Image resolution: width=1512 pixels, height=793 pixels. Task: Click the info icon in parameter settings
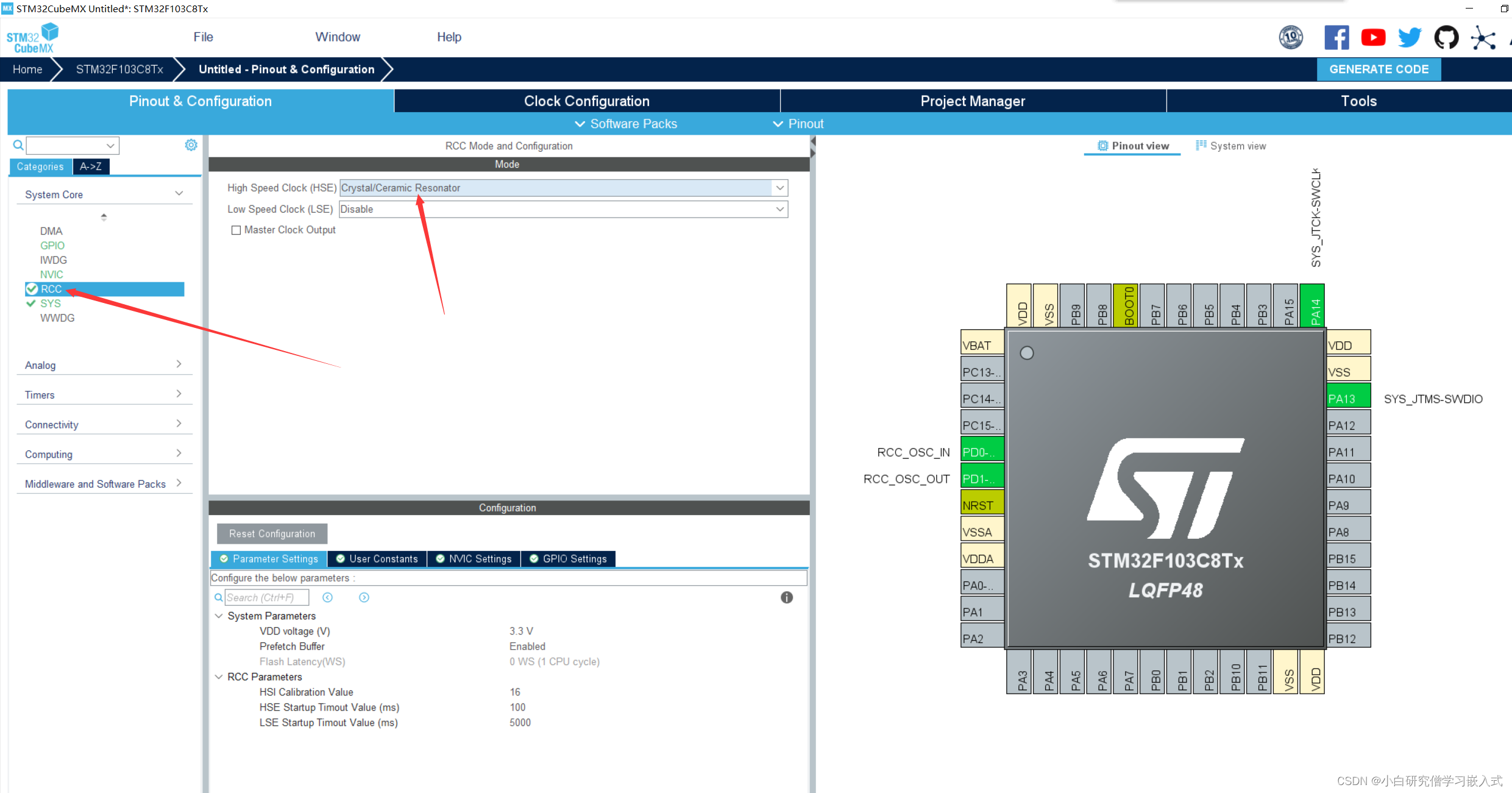(x=786, y=597)
